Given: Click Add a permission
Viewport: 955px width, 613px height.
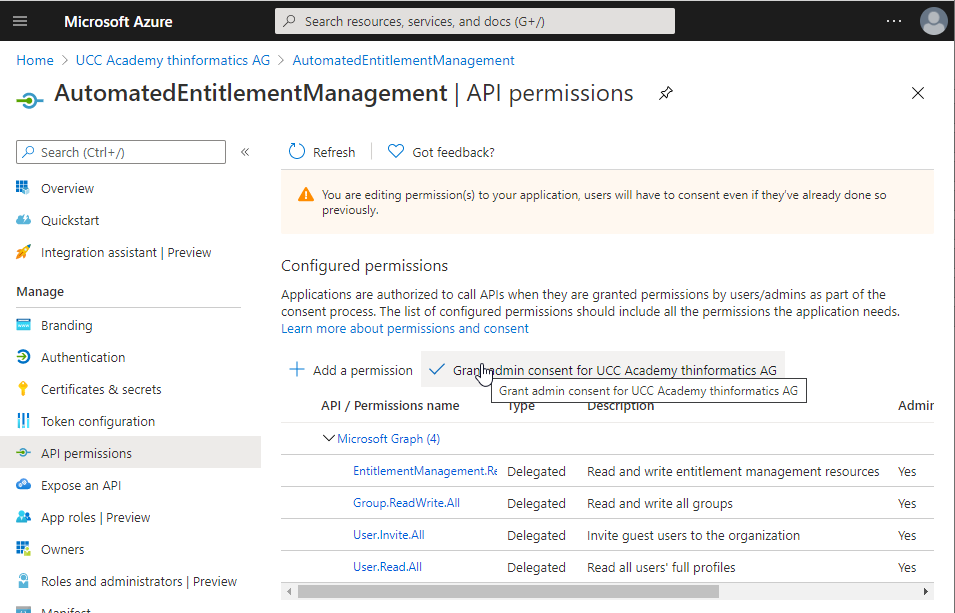Looking at the screenshot, I should coord(350,370).
